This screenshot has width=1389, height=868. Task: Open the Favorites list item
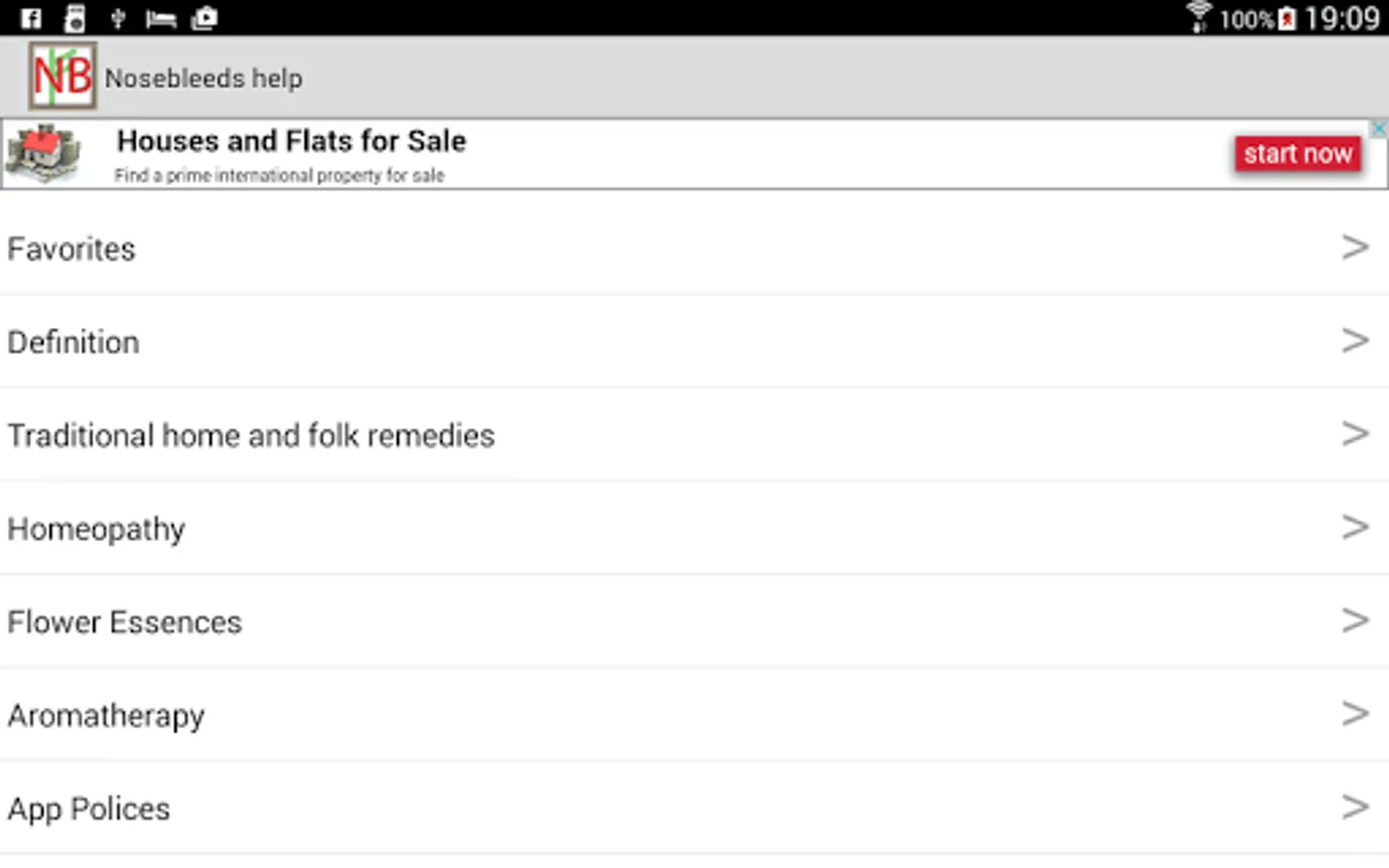point(71,249)
